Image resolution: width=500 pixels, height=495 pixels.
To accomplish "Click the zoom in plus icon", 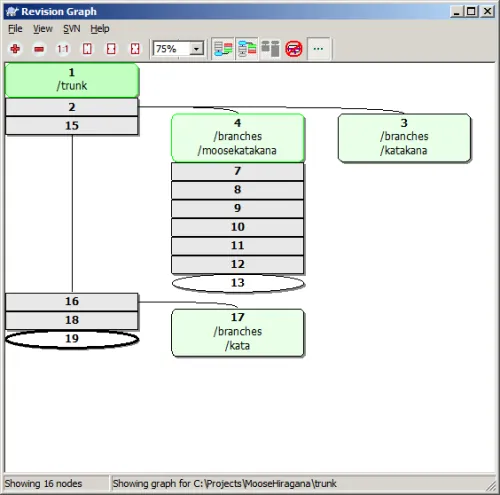I will click(x=15, y=49).
